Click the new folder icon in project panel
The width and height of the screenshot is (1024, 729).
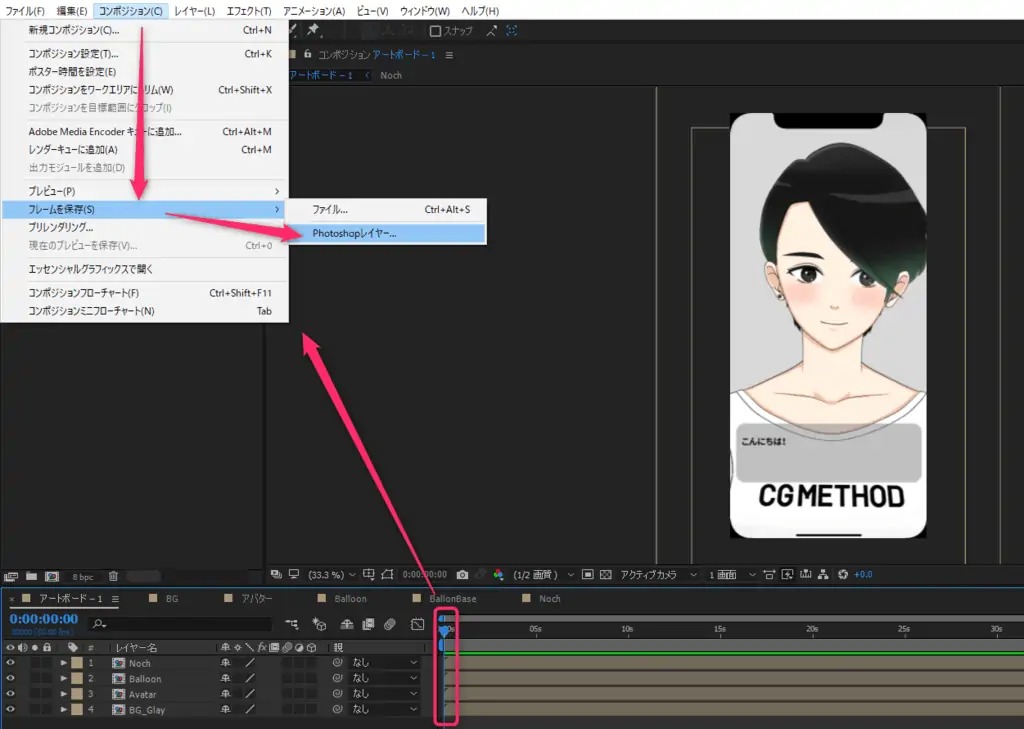click(x=31, y=576)
